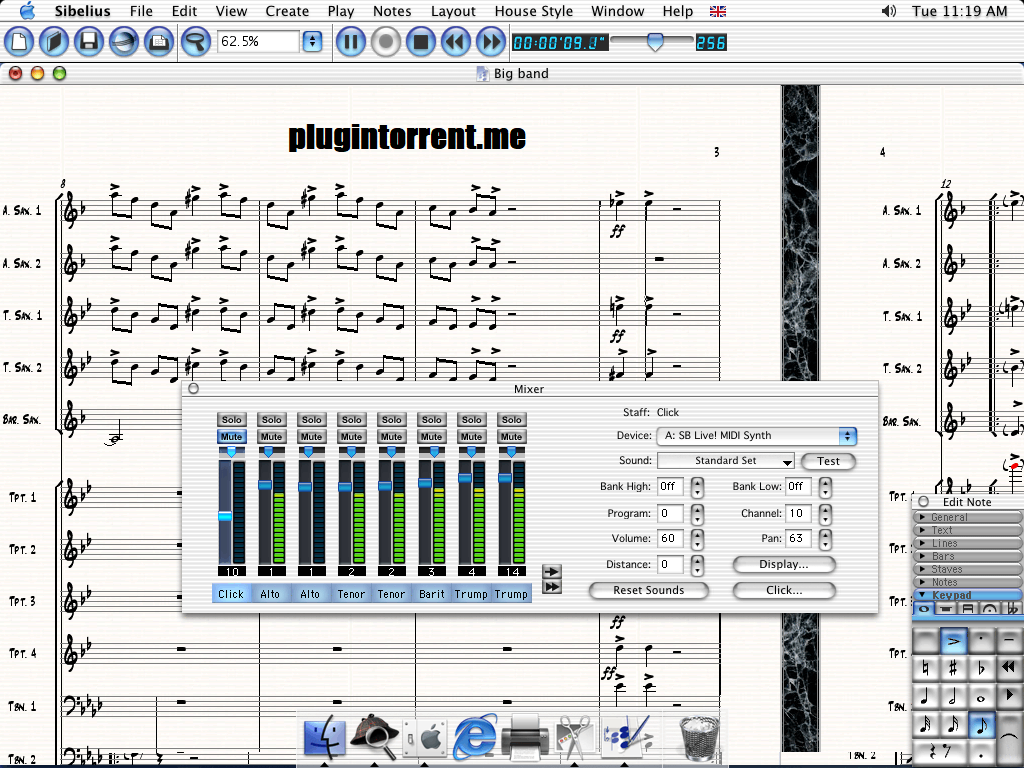Stop playback with the square button

(421, 42)
